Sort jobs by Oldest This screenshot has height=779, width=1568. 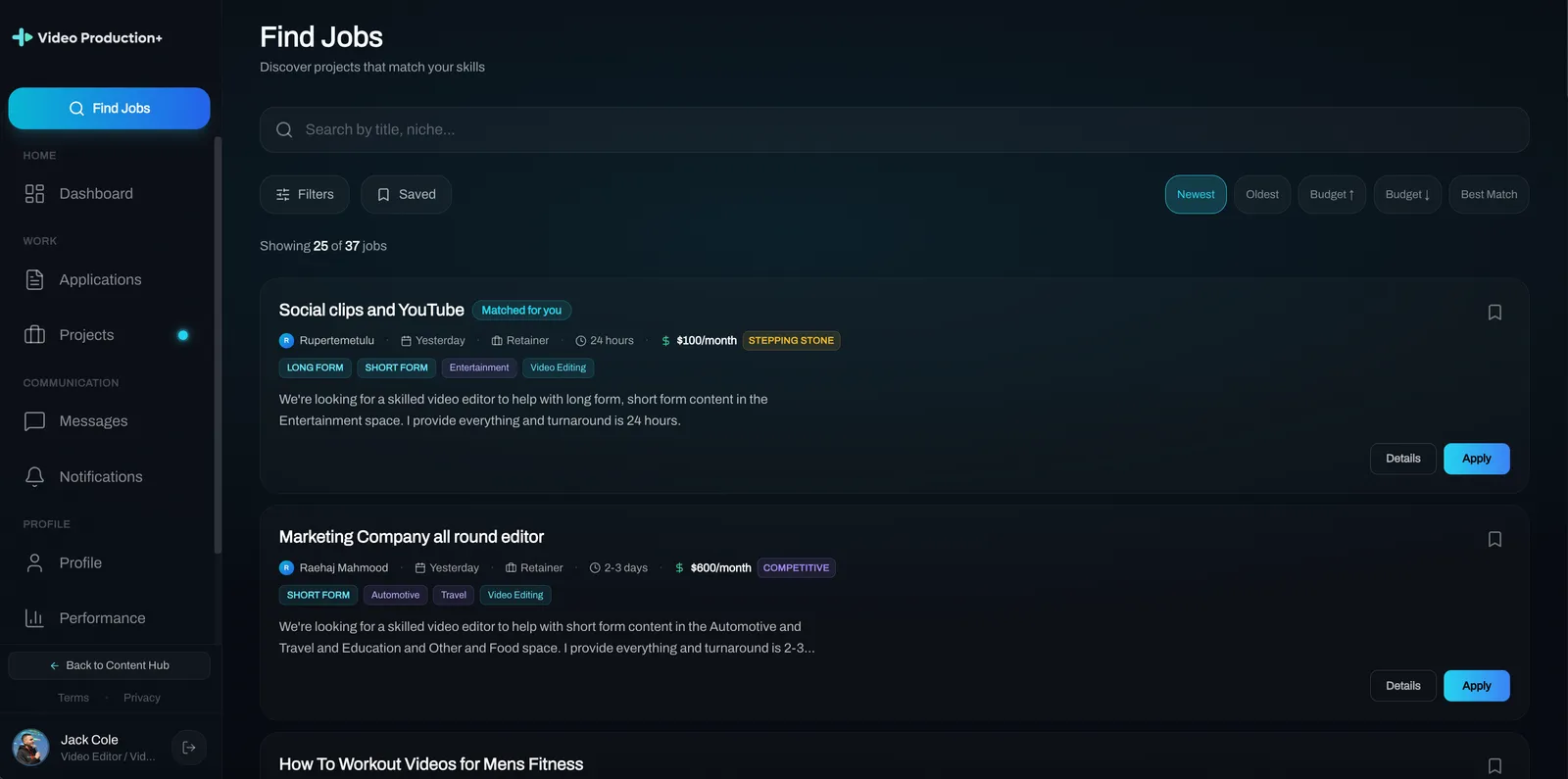tap(1262, 194)
